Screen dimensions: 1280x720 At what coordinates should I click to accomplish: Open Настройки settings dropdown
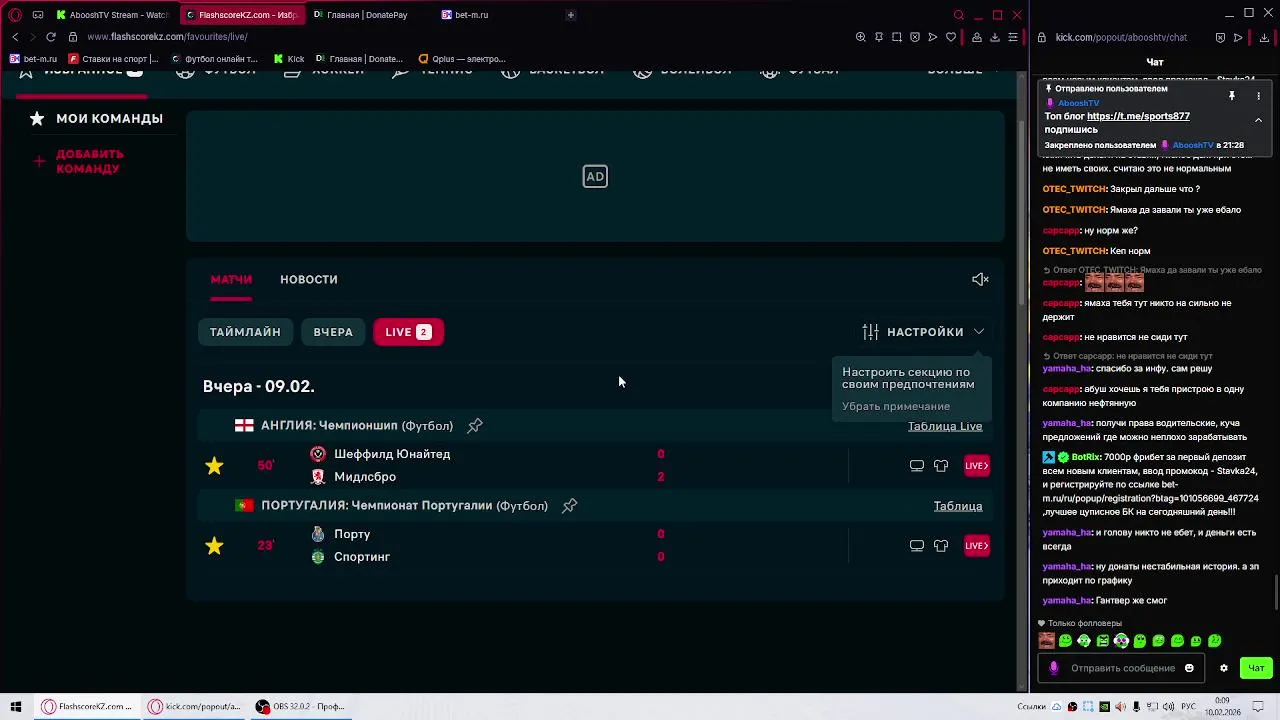pyautogui.click(x=923, y=332)
